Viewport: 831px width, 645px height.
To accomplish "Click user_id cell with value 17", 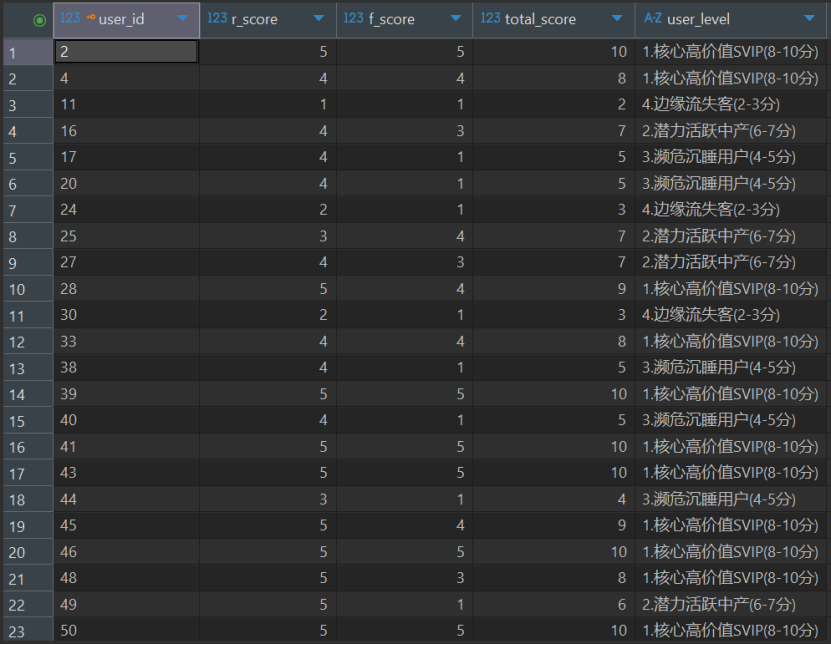I will click(x=126, y=157).
